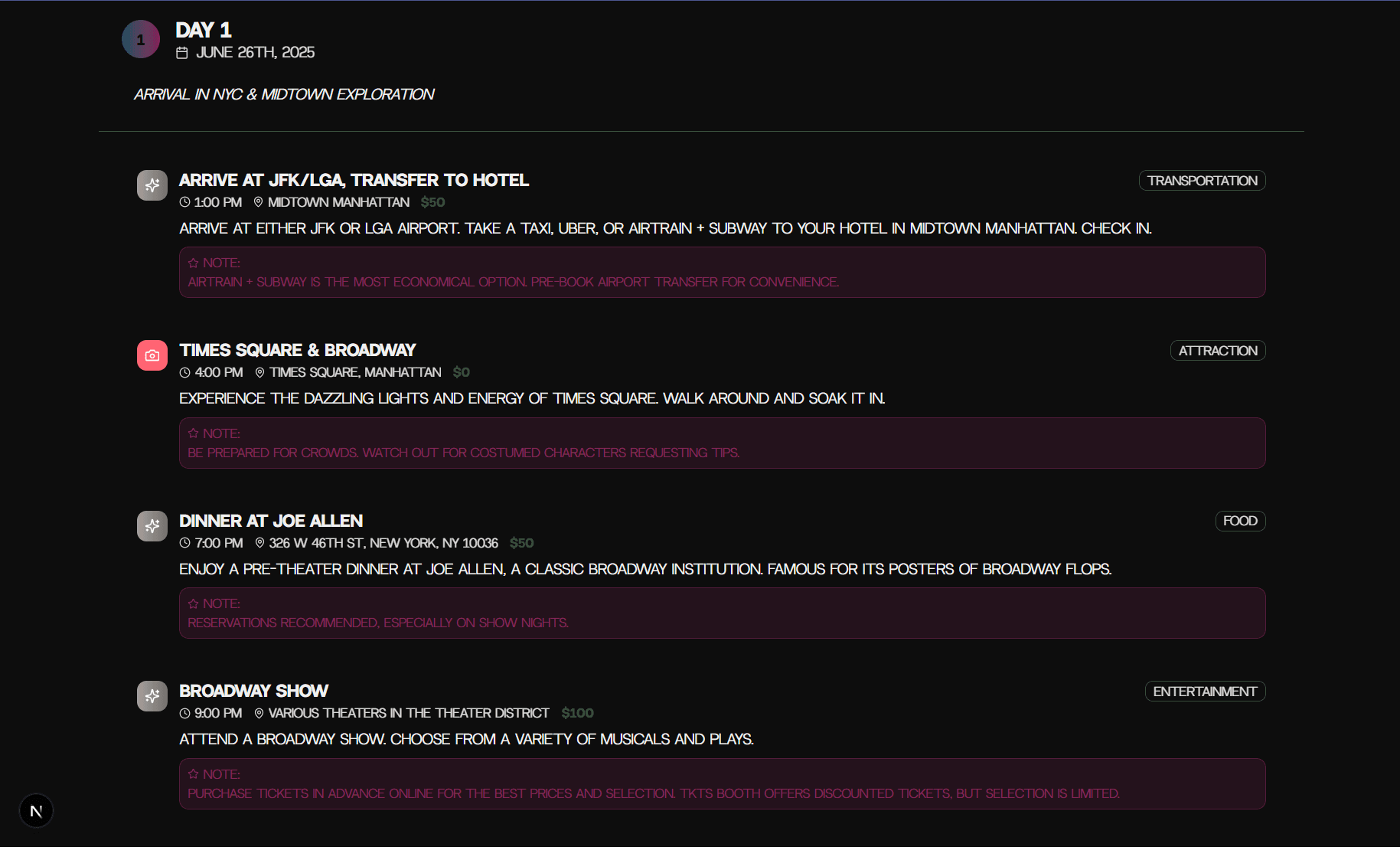1400x847 pixels.
Task: Select the Transportation category tag
Action: (x=1202, y=181)
